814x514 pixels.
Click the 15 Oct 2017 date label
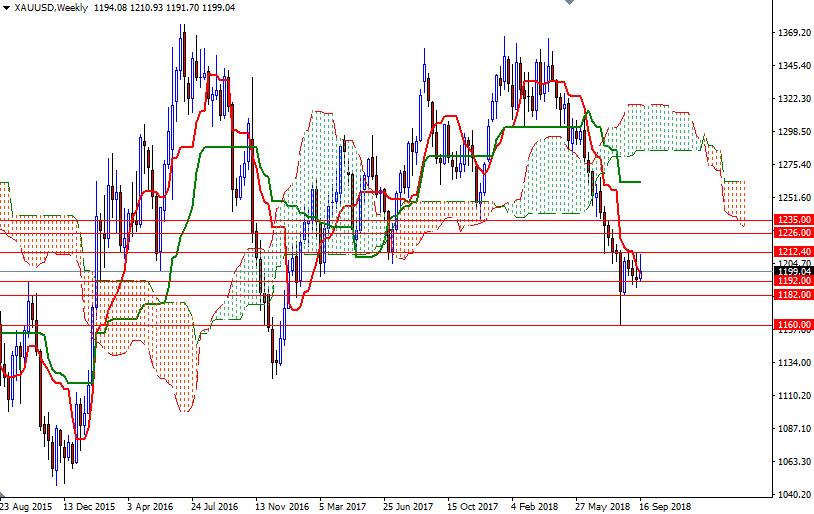click(473, 507)
